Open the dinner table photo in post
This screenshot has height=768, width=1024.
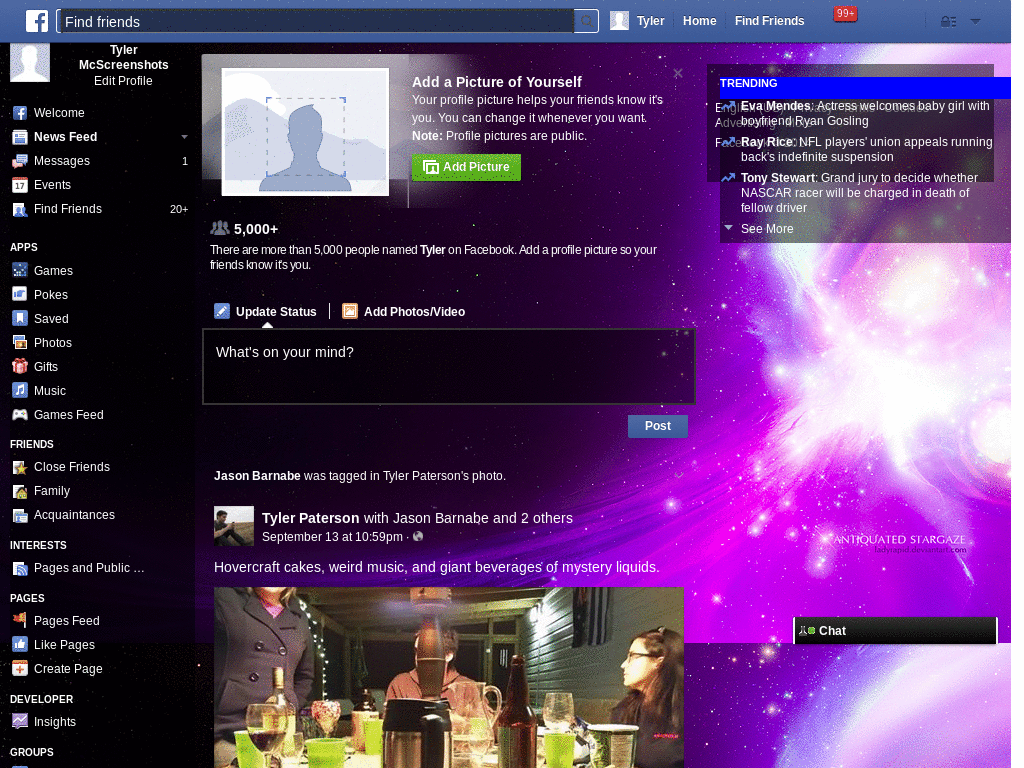pyautogui.click(x=449, y=677)
